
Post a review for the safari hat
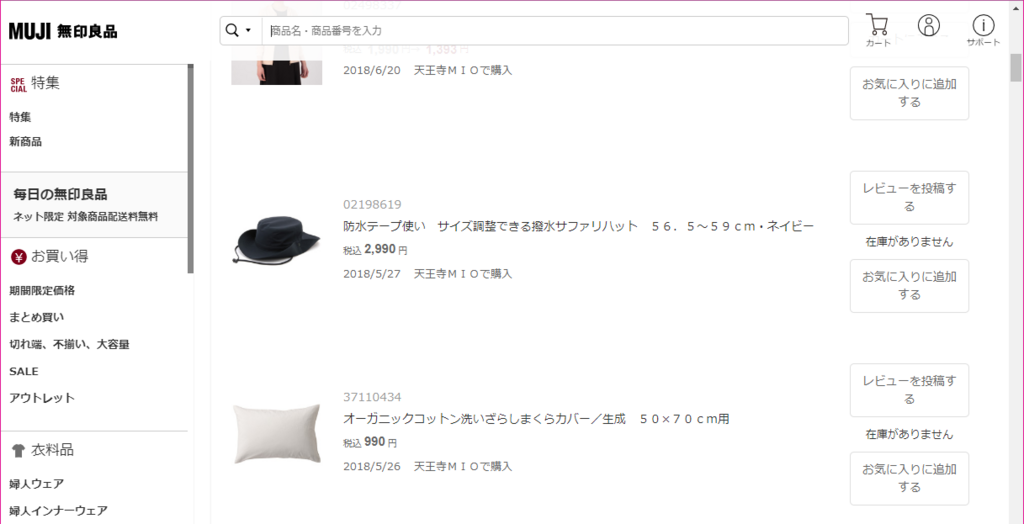point(909,198)
